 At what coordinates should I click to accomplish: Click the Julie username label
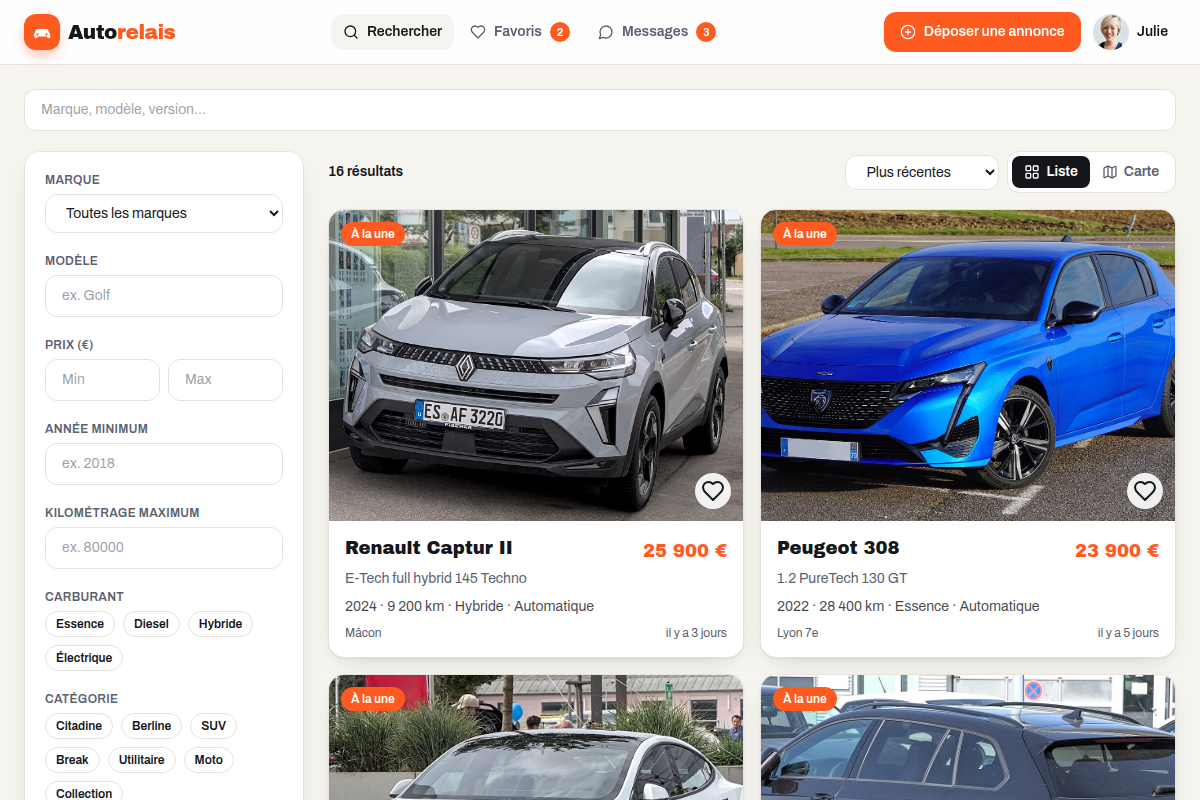pyautogui.click(x=1152, y=32)
